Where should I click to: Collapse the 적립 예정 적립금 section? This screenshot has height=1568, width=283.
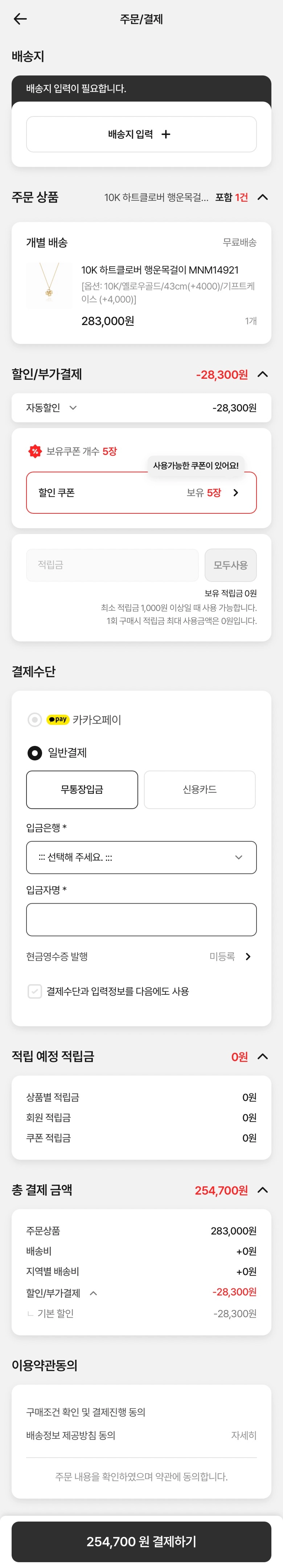(x=262, y=1056)
